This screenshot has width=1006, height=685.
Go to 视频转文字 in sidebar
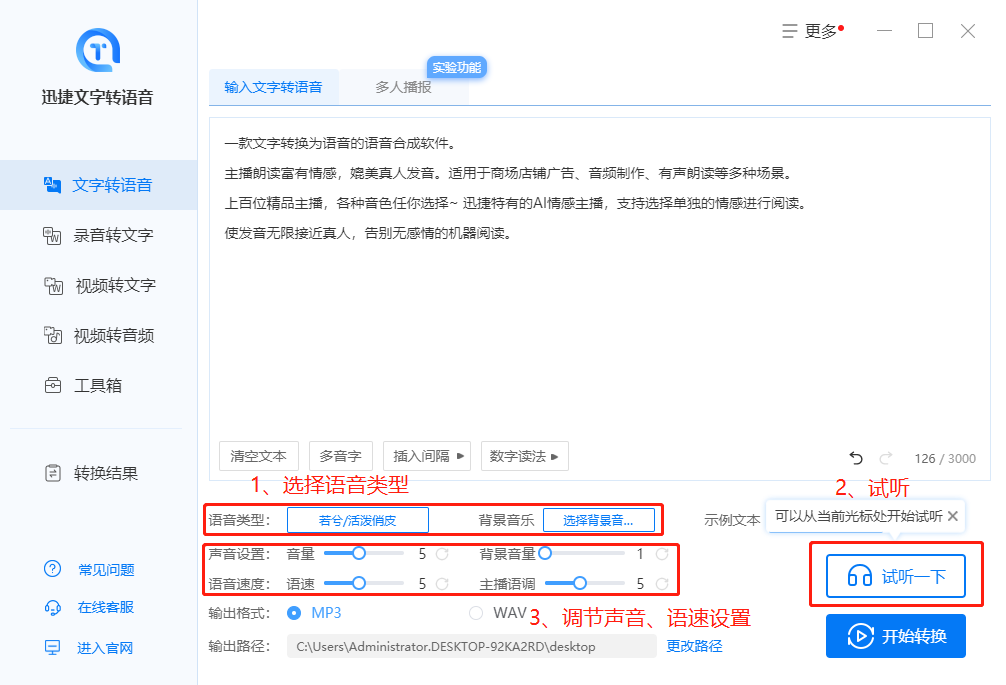coord(98,285)
